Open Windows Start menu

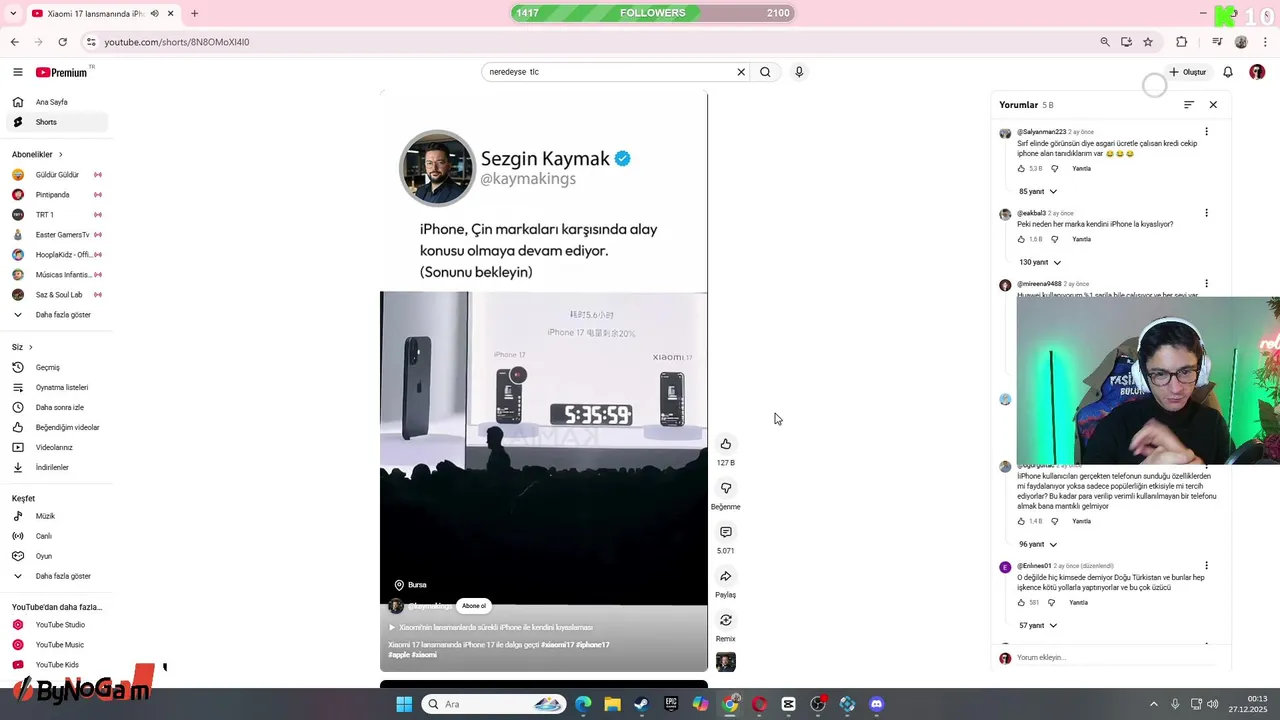point(404,704)
